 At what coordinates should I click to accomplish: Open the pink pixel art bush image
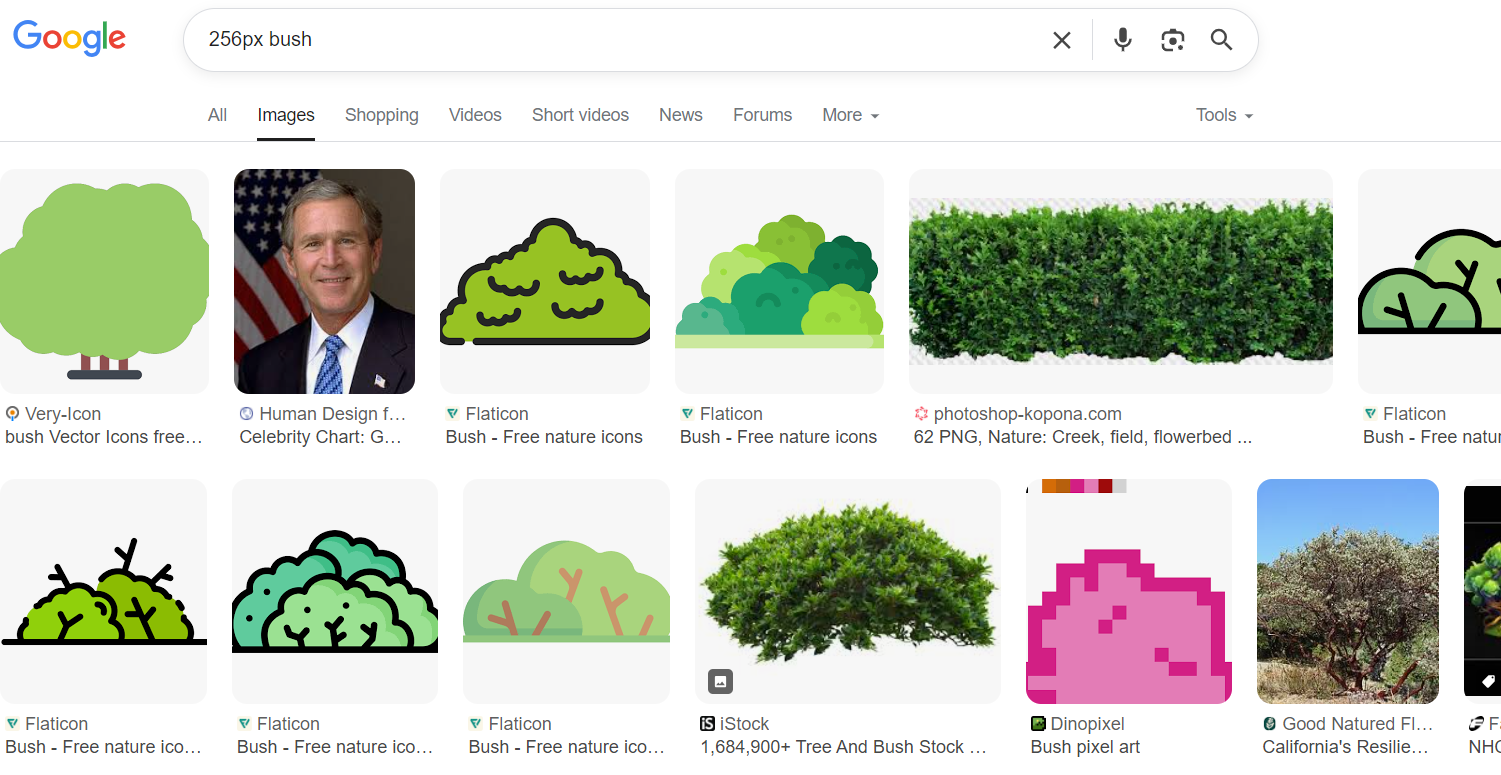pos(1129,591)
